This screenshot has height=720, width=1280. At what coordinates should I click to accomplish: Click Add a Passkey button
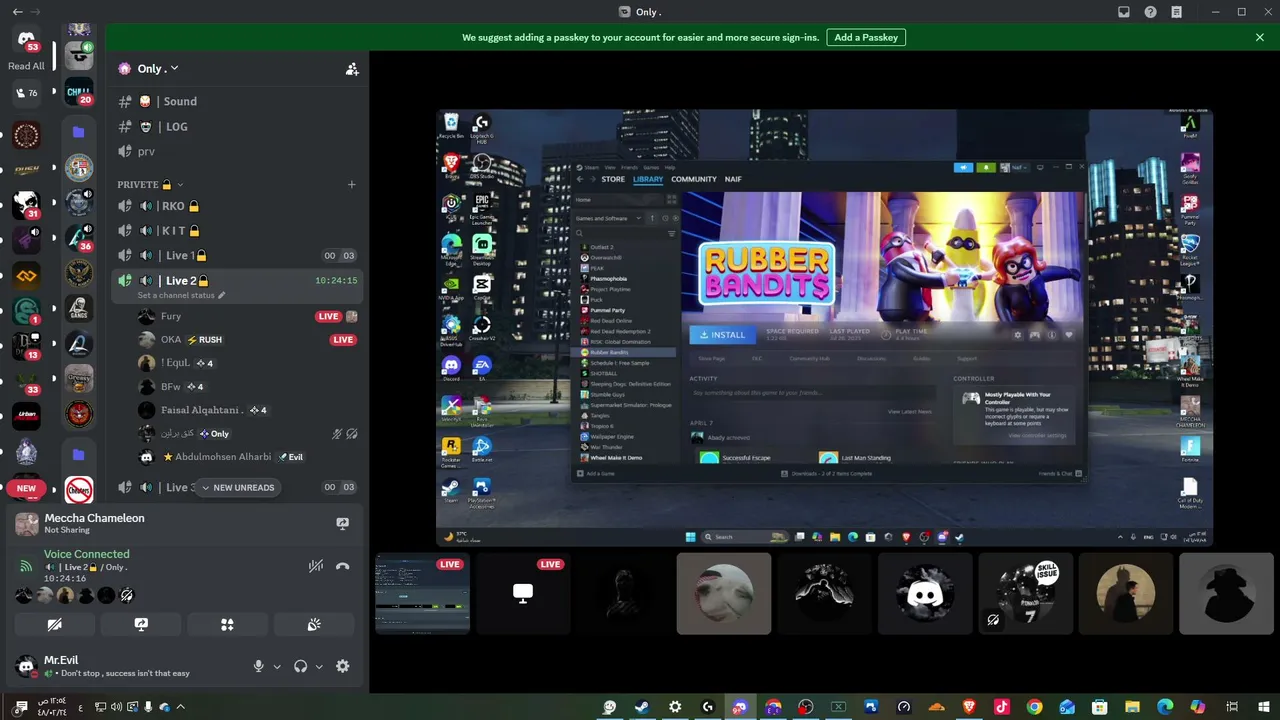[x=866, y=37]
